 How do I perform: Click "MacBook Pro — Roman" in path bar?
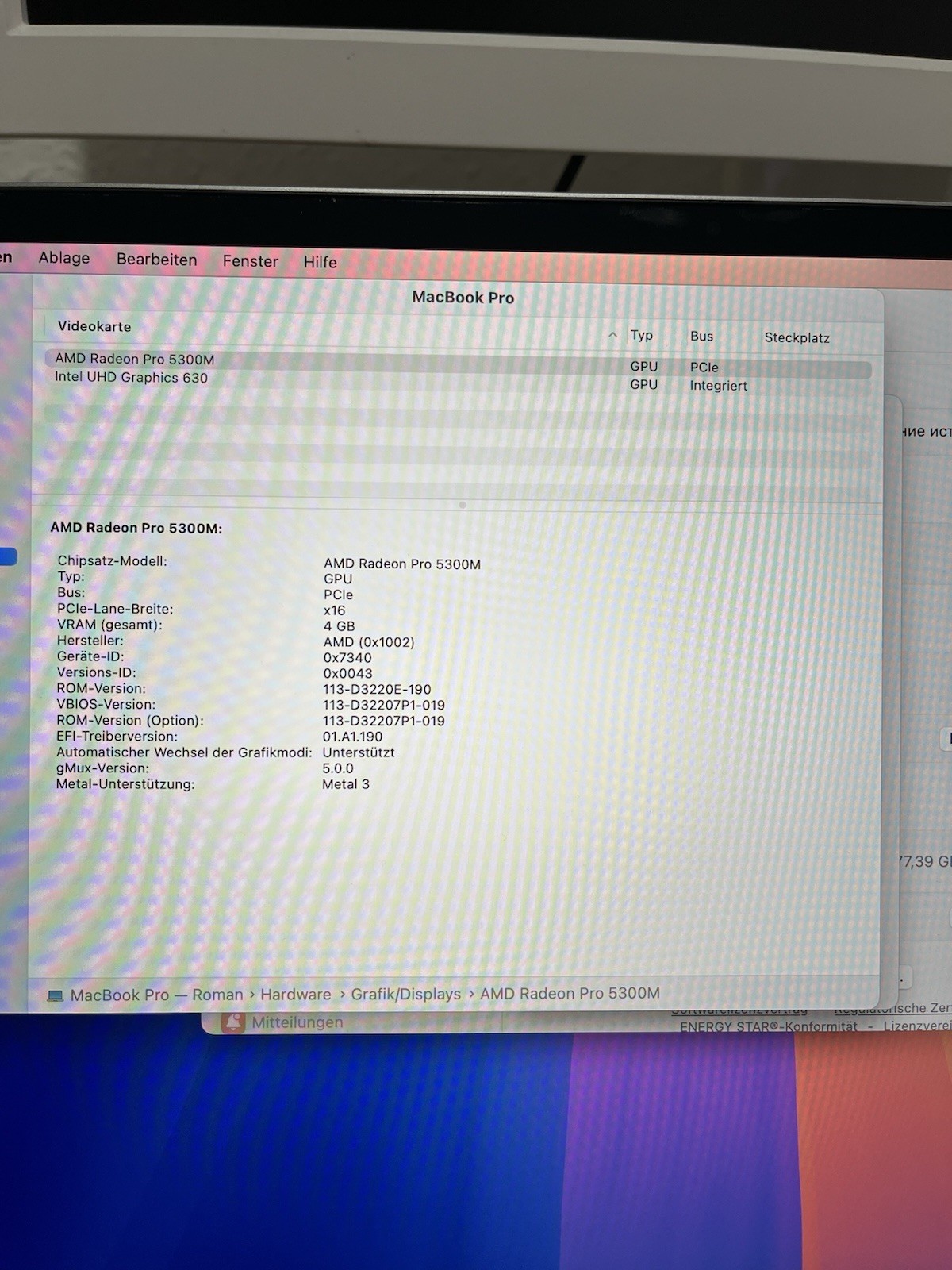coord(156,995)
